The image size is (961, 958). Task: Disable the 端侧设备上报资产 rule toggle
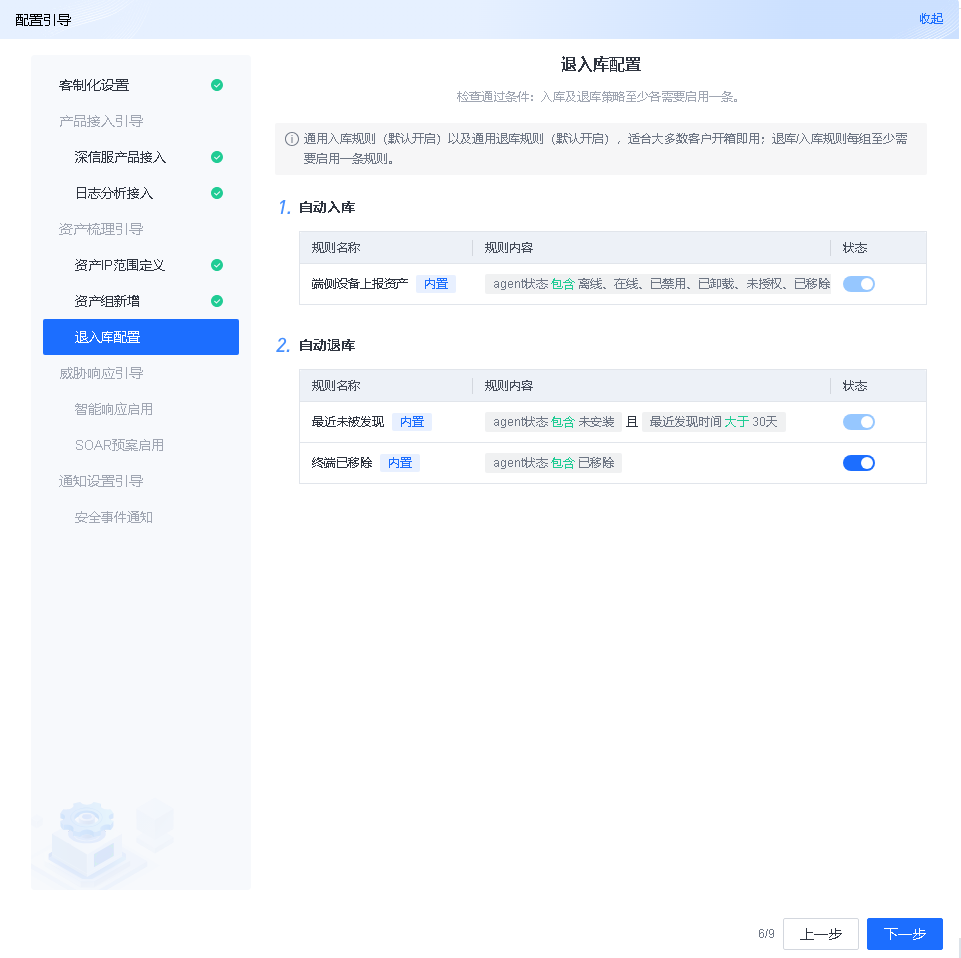pyautogui.click(x=859, y=283)
